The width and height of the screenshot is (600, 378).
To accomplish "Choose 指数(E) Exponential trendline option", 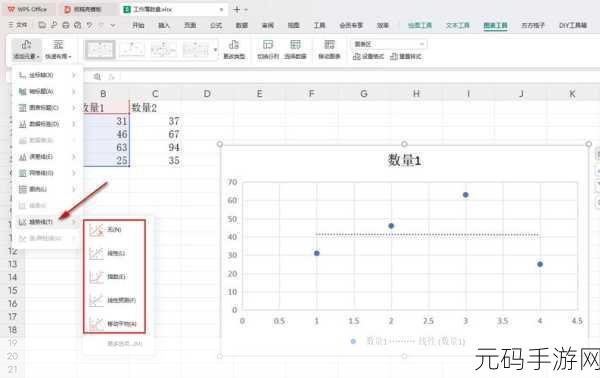I will tap(114, 277).
